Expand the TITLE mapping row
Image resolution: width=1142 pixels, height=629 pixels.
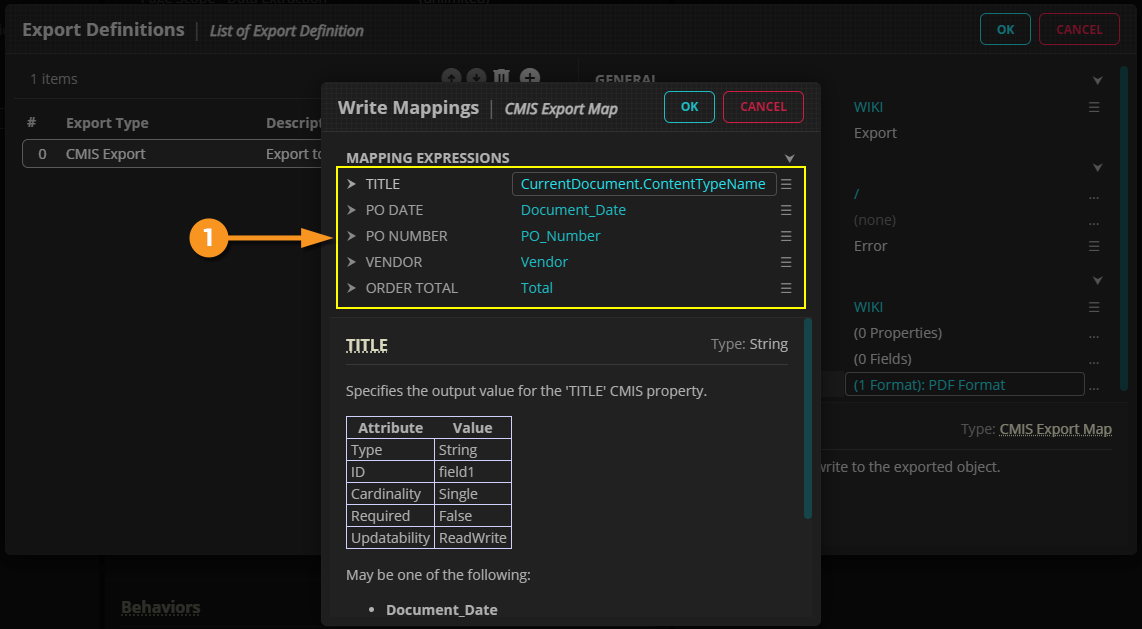(351, 184)
